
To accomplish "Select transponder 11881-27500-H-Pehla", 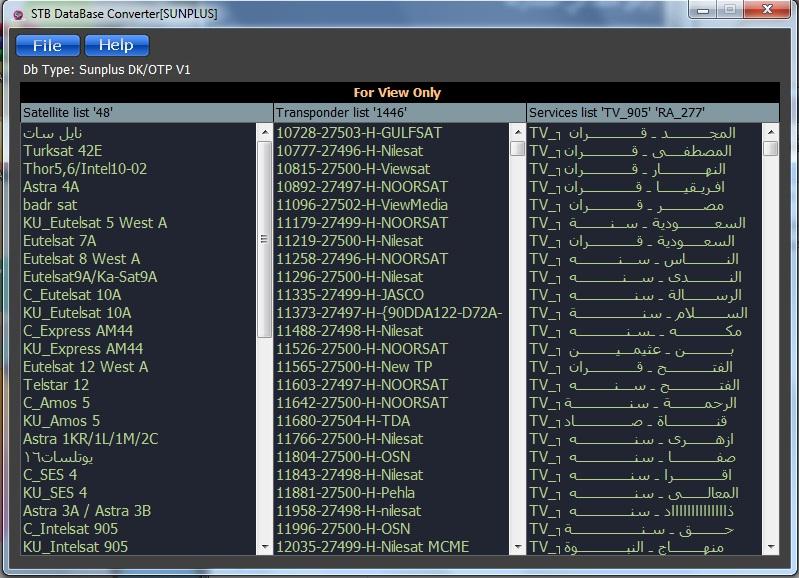I will (391, 493).
